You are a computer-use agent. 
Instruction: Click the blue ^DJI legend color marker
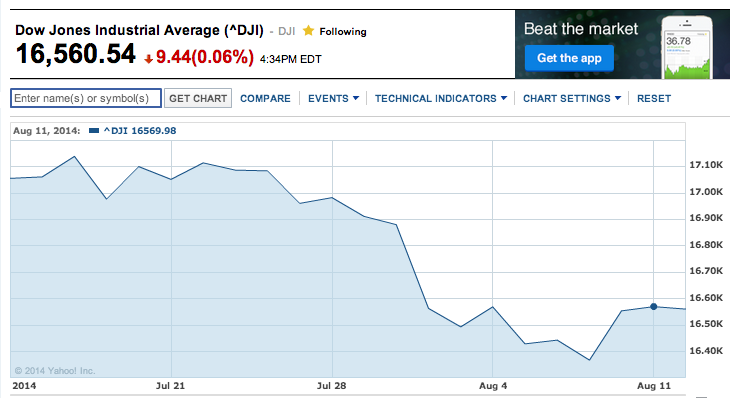pos(94,131)
